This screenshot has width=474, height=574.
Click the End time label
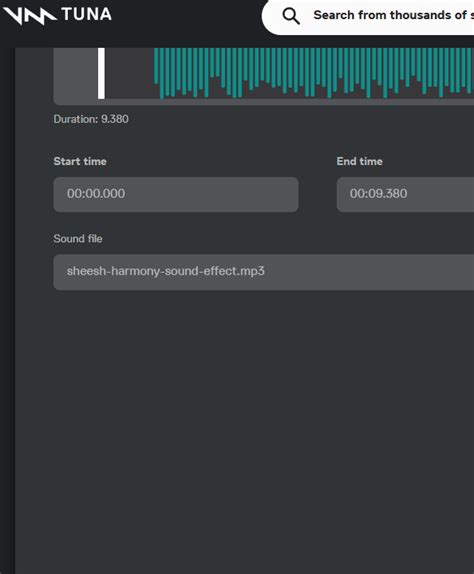[x=359, y=161]
